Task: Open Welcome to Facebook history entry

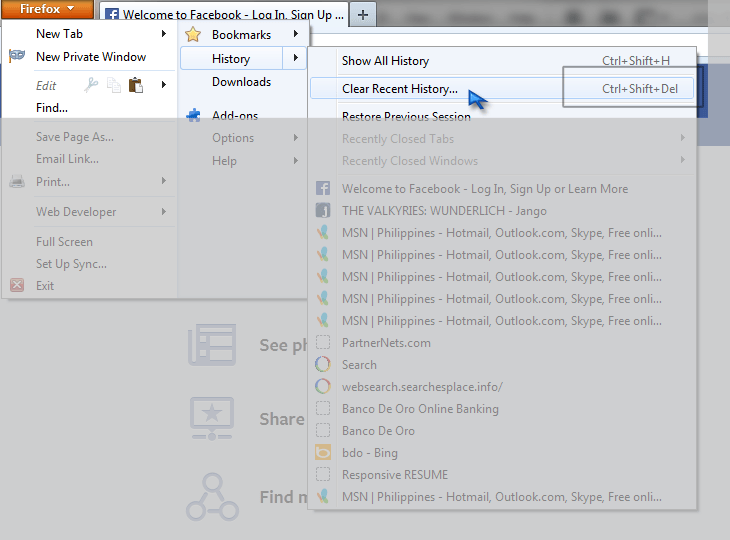Action: click(x=485, y=189)
